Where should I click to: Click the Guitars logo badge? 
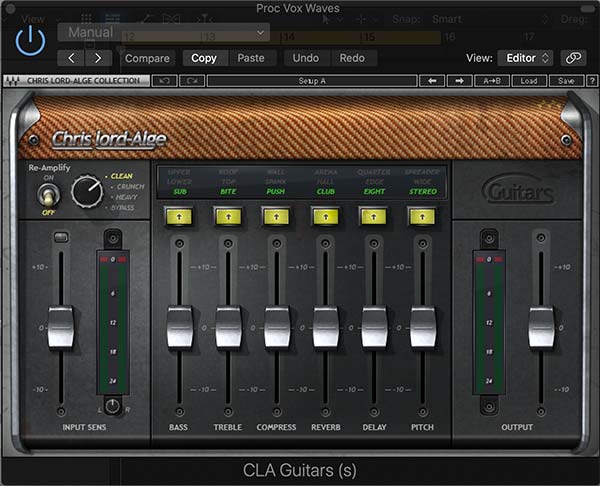point(519,190)
